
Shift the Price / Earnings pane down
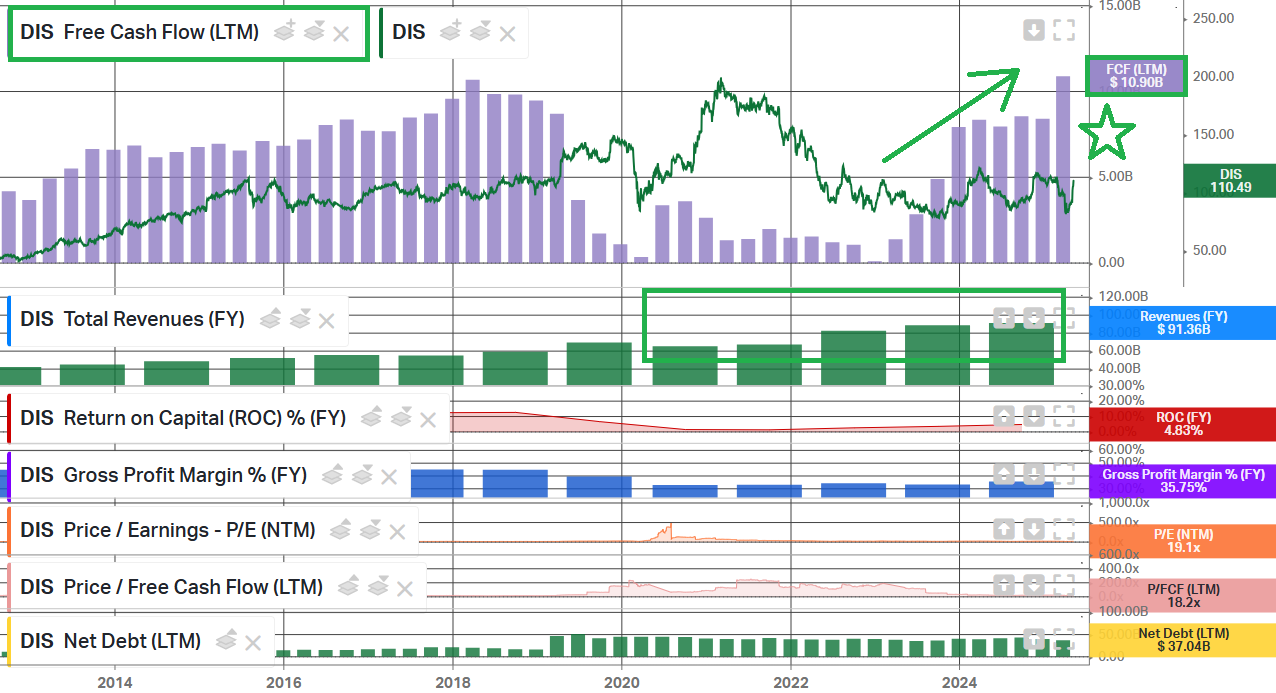pos(1034,528)
